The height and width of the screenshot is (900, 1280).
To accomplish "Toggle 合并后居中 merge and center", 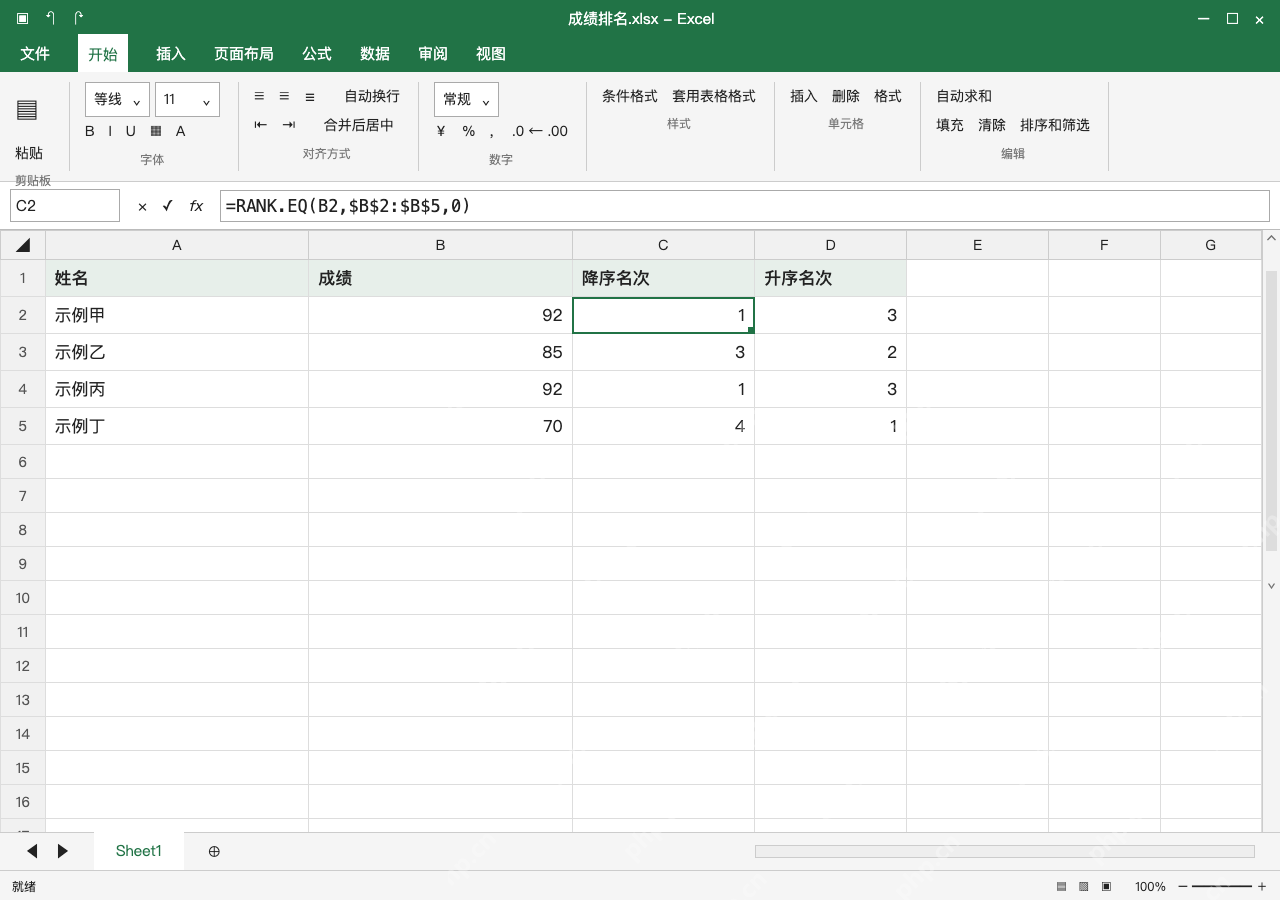I will (x=359, y=125).
